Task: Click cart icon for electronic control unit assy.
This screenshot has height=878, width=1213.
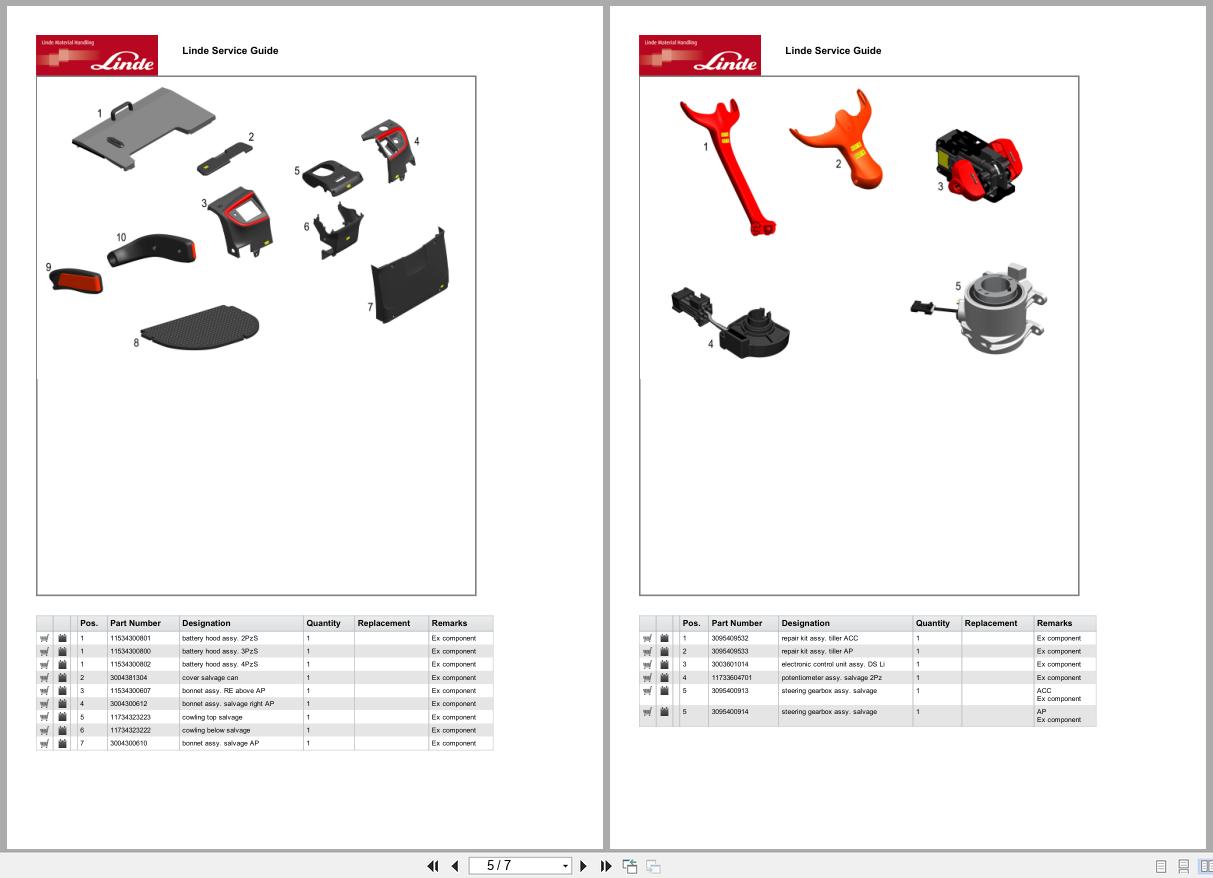Action: tap(648, 664)
